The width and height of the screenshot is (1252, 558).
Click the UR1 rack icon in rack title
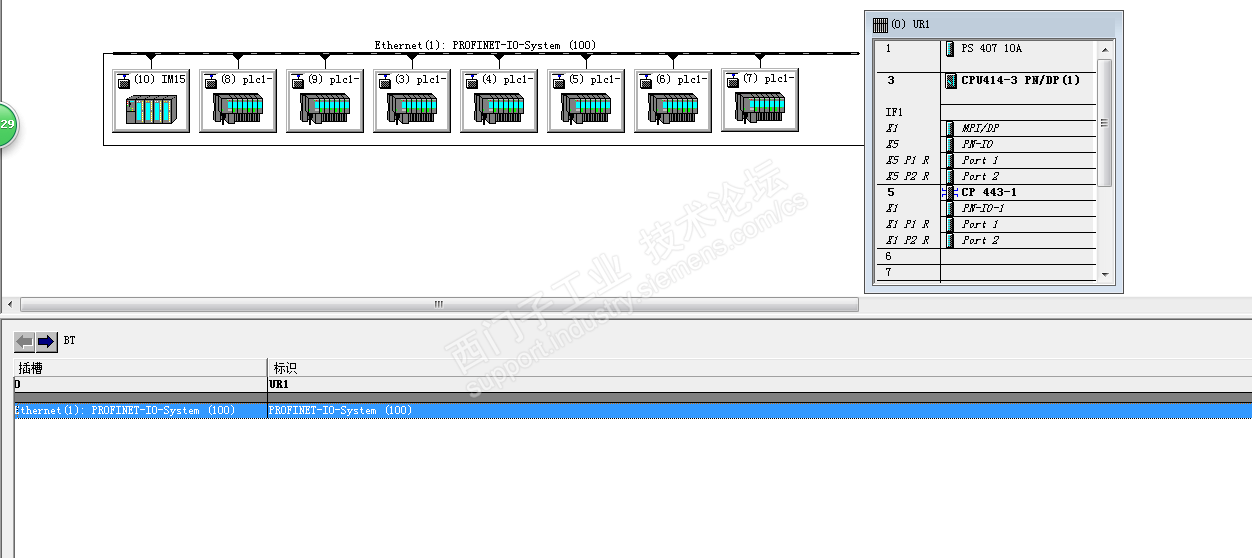880,24
